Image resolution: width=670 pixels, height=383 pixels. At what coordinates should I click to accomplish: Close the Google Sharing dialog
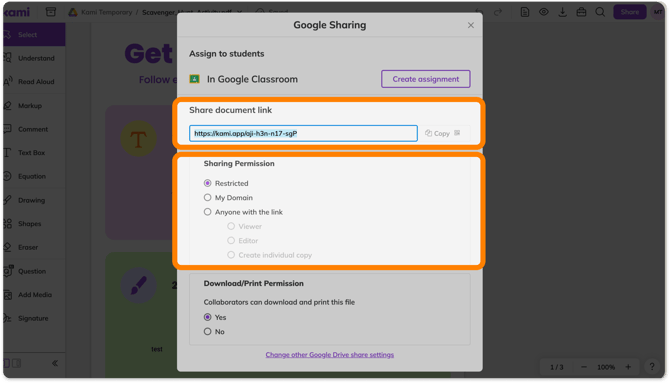[x=471, y=25]
